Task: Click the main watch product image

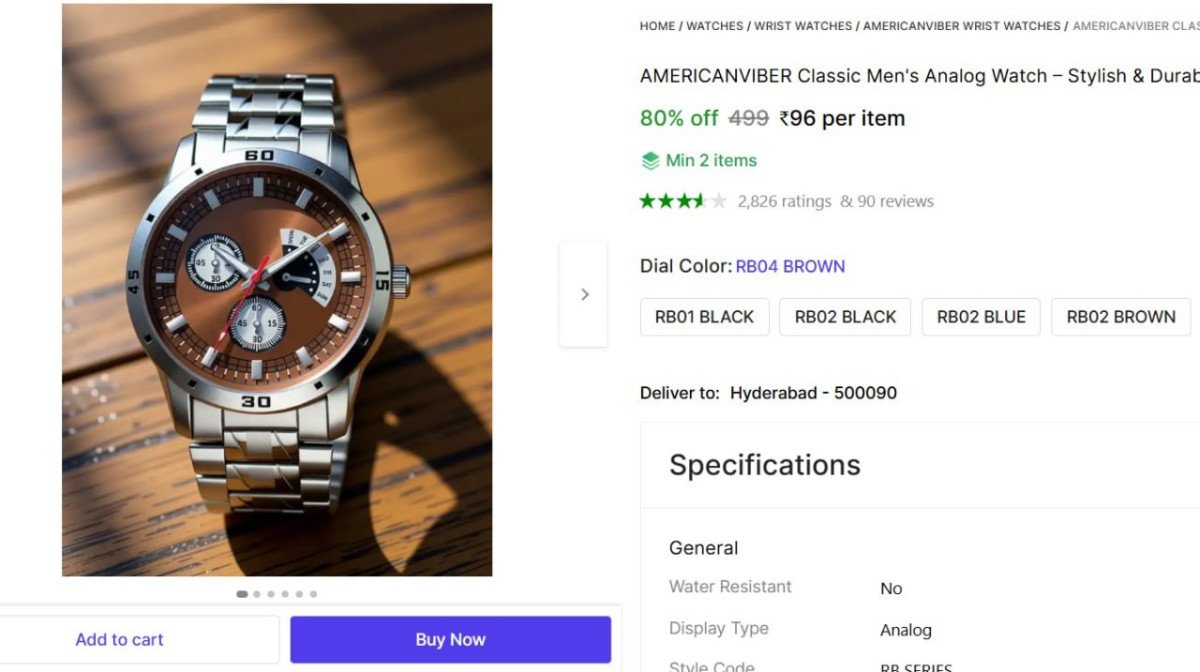Action: tap(277, 290)
